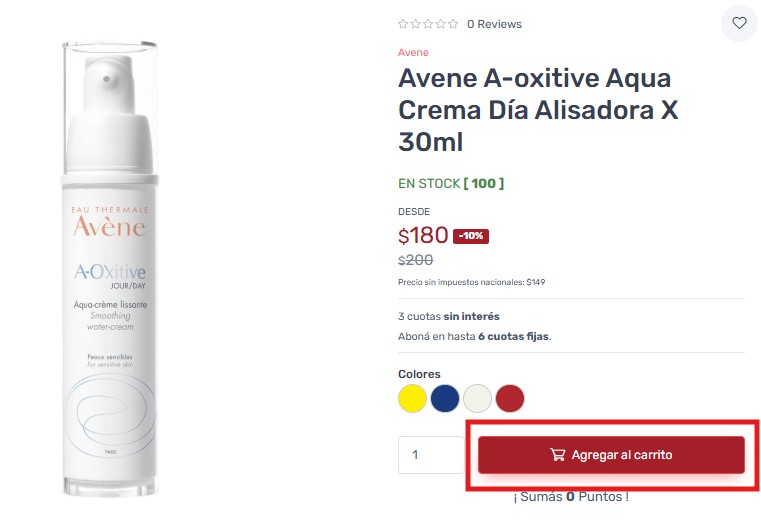761x522 pixels.
Task: Add item with Agregar al carrito button
Action: pyautogui.click(x=611, y=455)
